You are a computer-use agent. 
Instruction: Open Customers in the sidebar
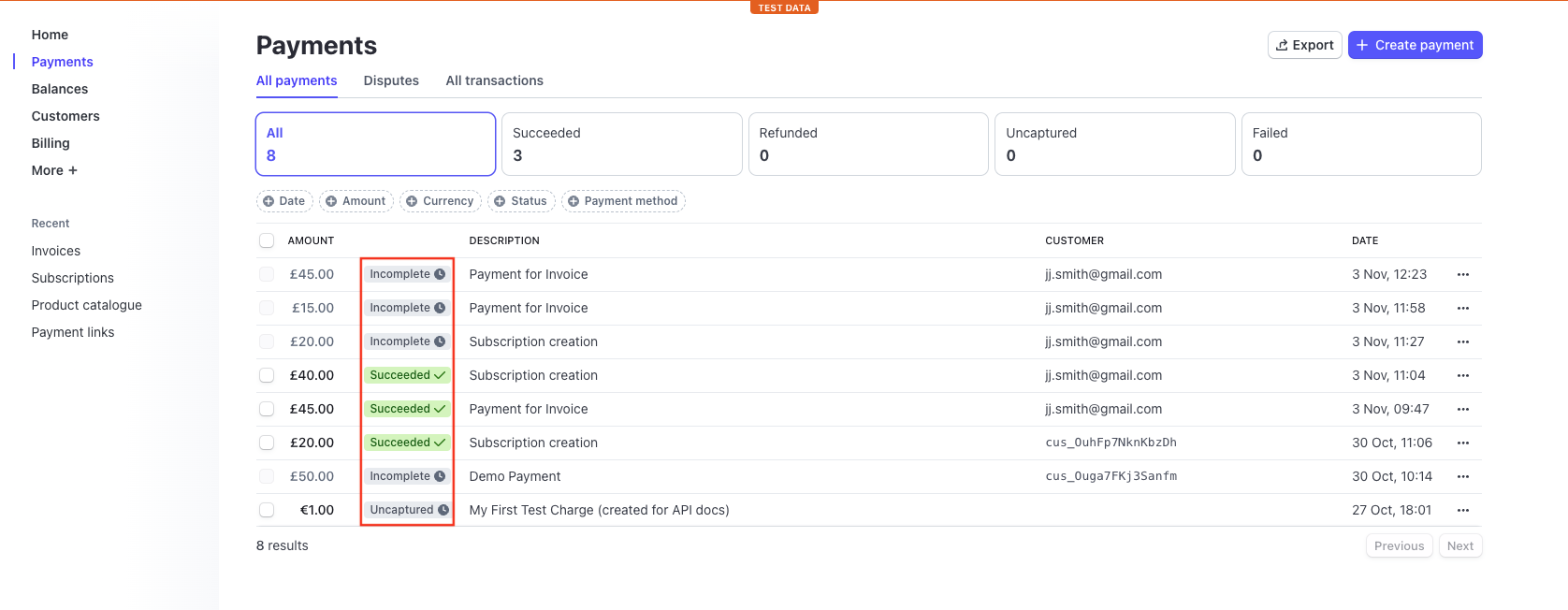coord(65,116)
